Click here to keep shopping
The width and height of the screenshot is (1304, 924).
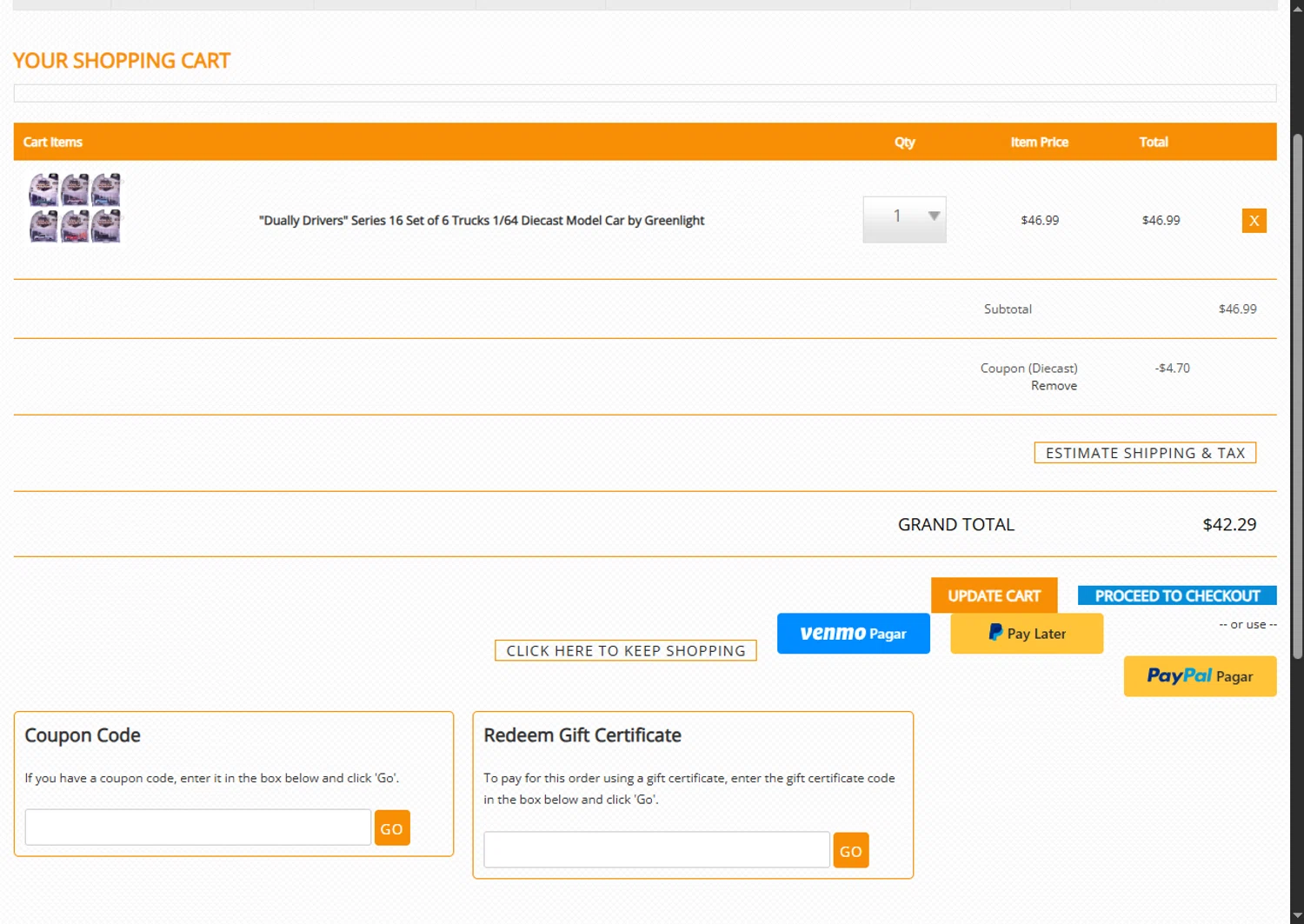coord(626,651)
